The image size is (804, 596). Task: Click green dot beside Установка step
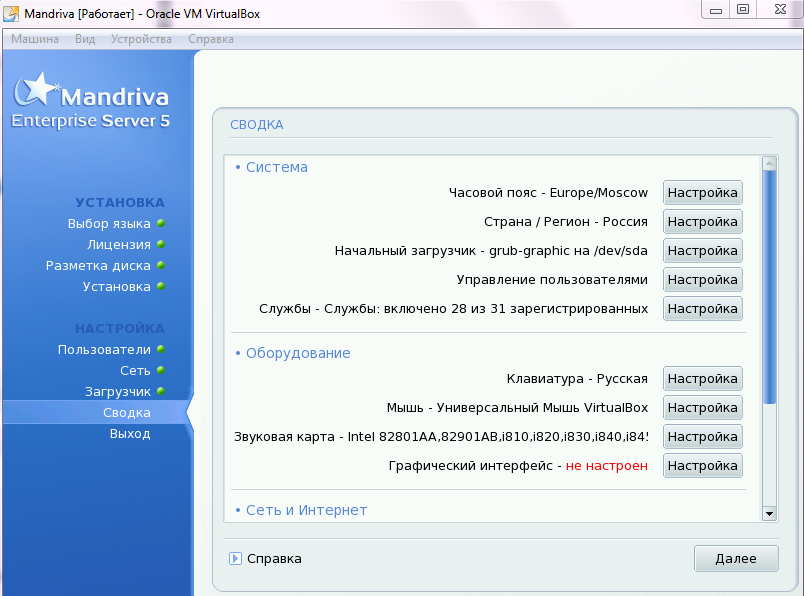[x=161, y=286]
